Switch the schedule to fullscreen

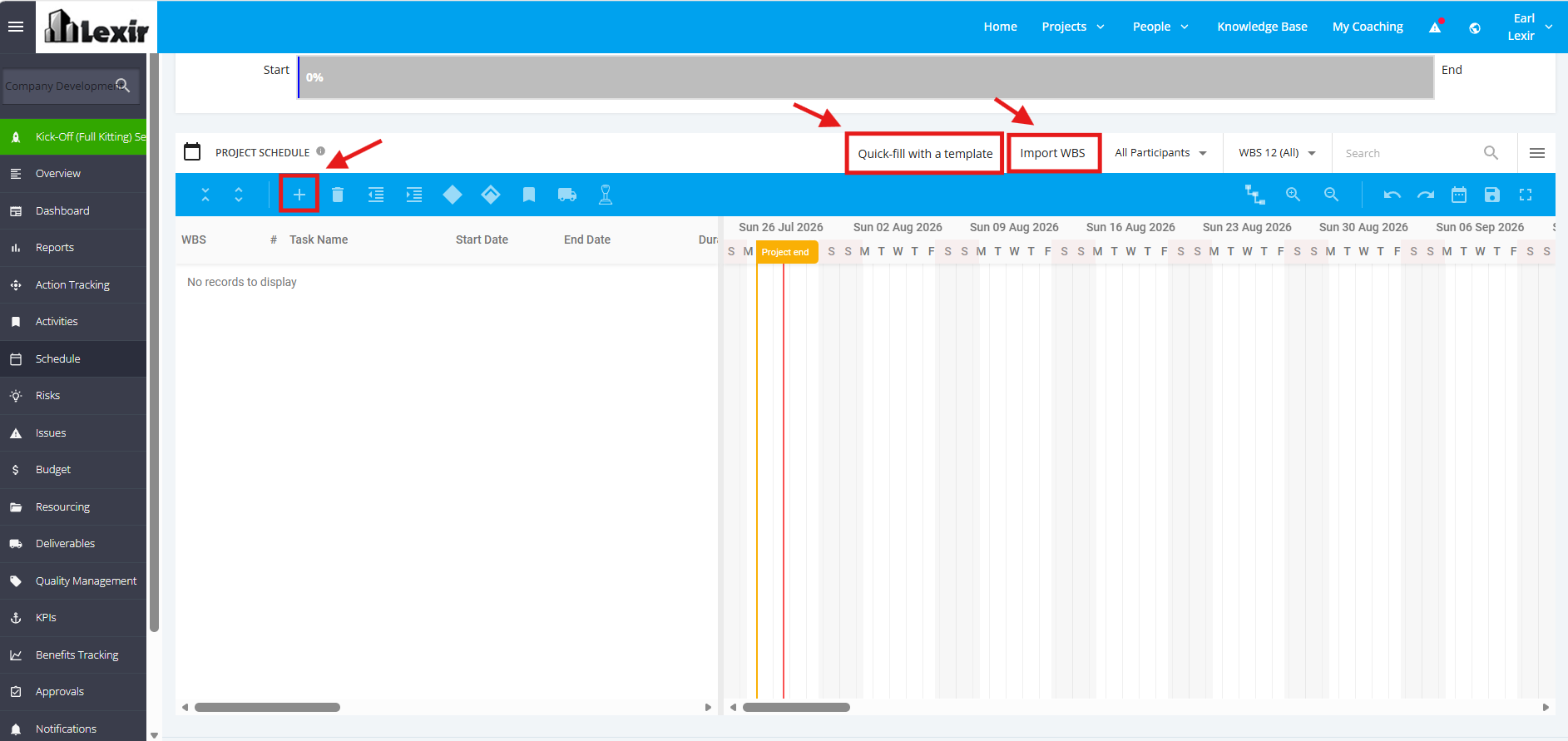pos(1526,195)
